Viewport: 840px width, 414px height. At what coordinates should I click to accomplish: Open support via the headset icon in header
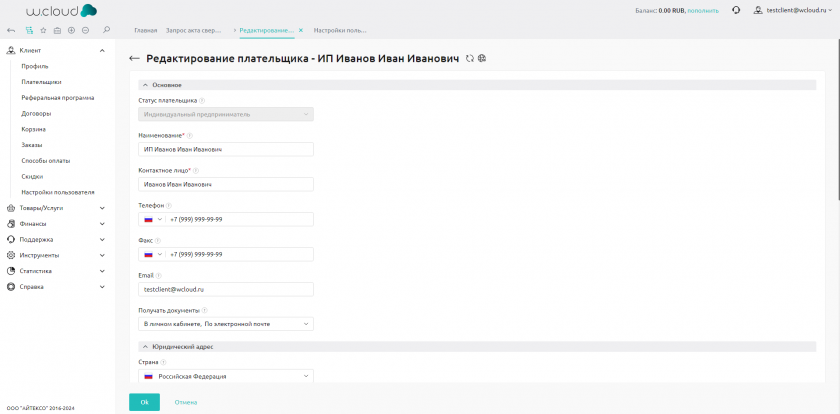click(736, 10)
